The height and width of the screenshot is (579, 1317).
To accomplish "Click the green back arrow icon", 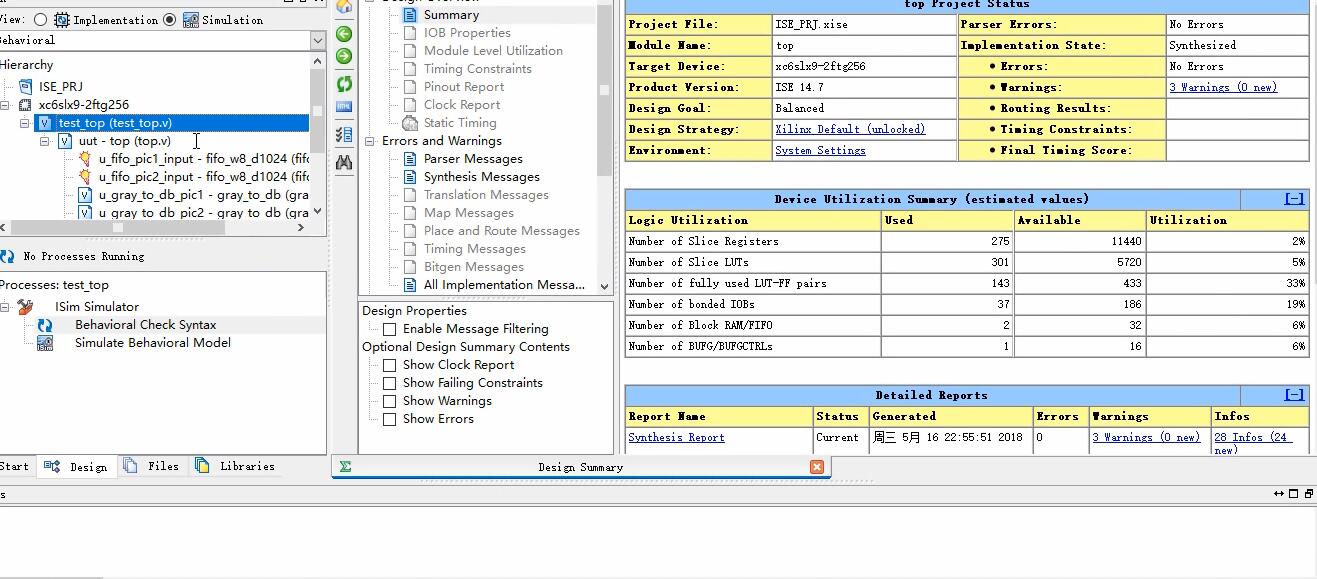I will click(x=344, y=34).
